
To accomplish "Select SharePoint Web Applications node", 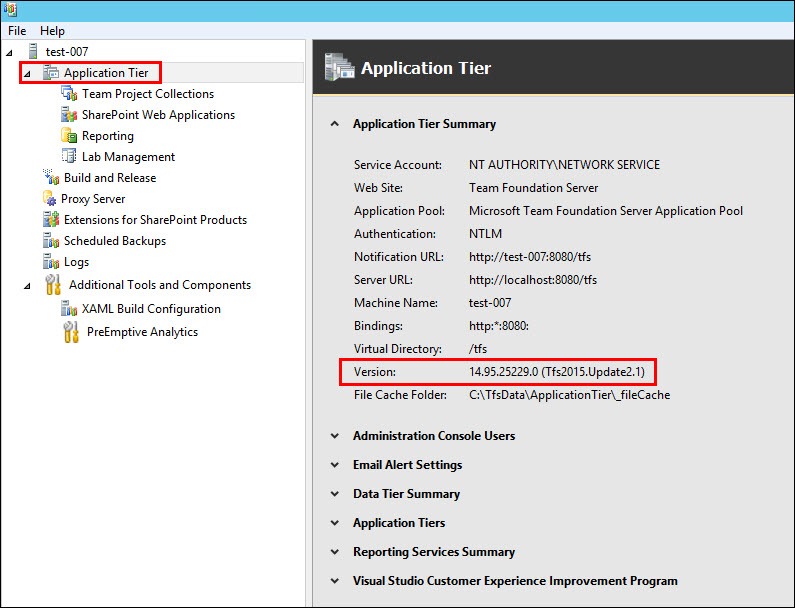I will pyautogui.click(x=158, y=115).
